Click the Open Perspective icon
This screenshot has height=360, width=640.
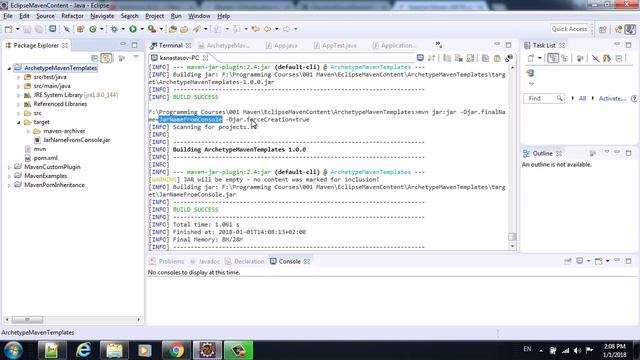(603, 29)
